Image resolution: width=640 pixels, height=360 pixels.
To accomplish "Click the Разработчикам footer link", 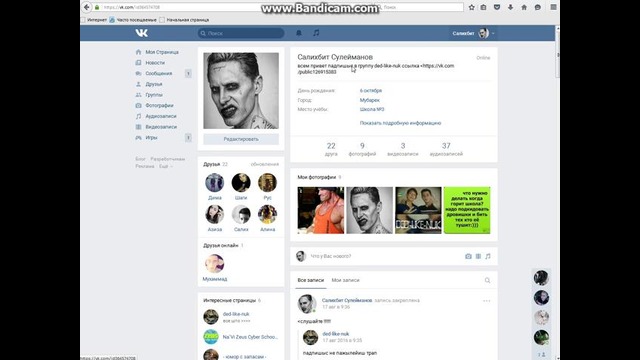I will (167, 159).
